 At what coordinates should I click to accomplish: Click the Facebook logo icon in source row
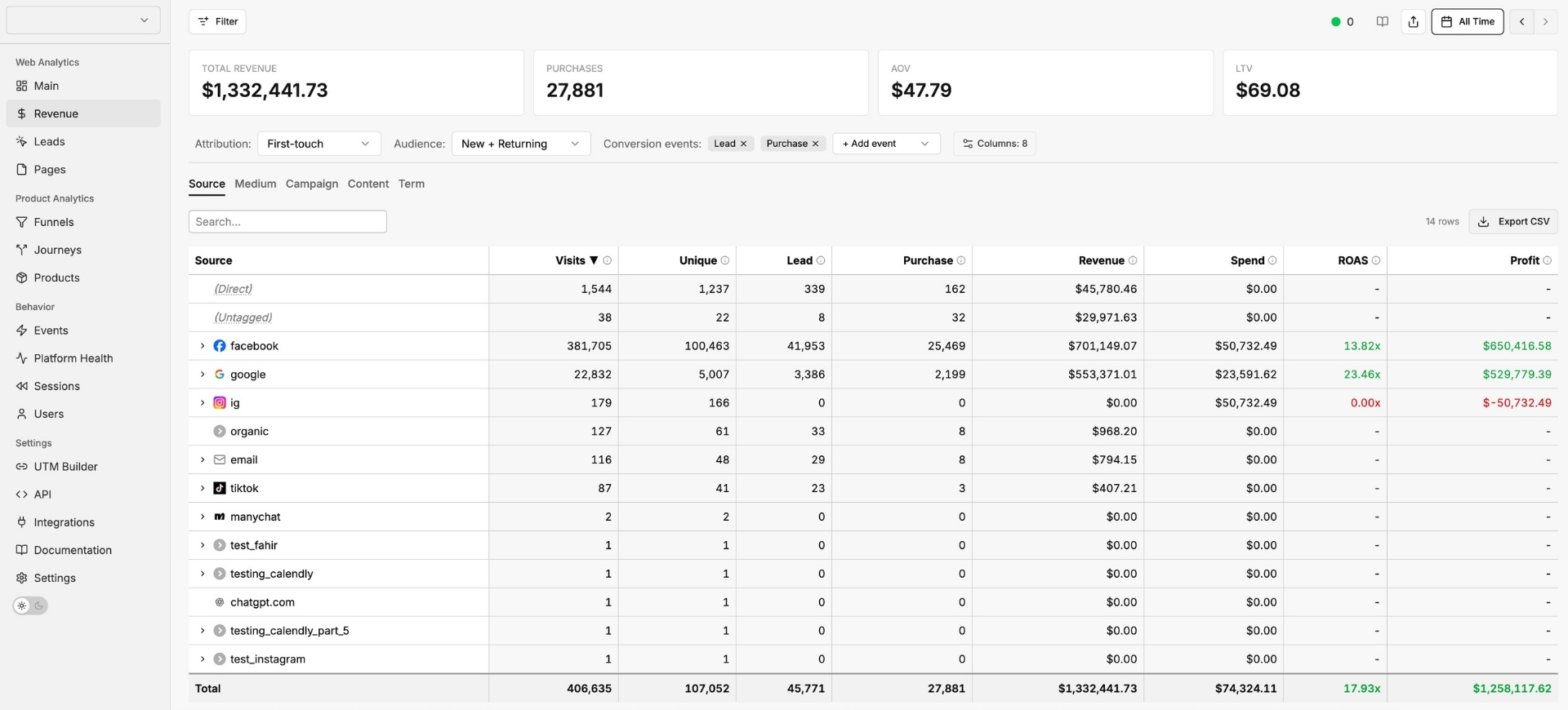tap(220, 346)
